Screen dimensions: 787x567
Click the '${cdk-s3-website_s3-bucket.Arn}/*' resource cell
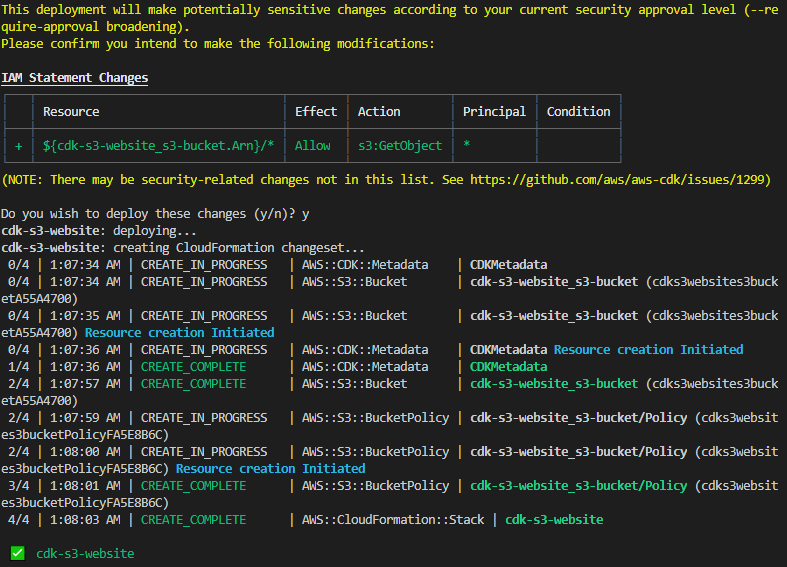tap(158, 146)
